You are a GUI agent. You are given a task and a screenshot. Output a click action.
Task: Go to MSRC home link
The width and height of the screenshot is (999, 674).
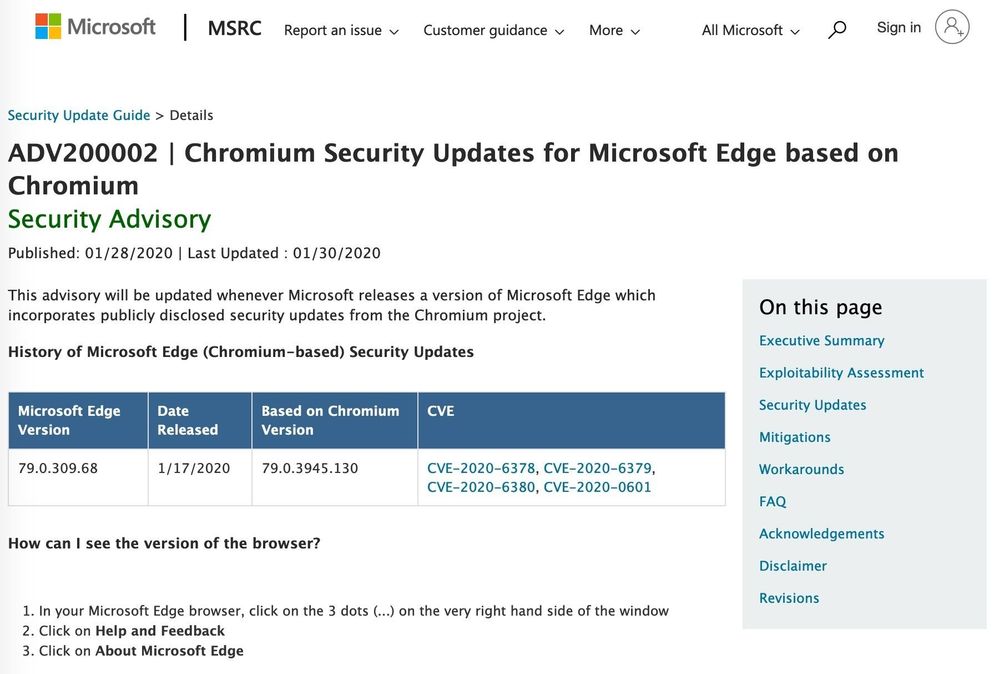point(234,28)
